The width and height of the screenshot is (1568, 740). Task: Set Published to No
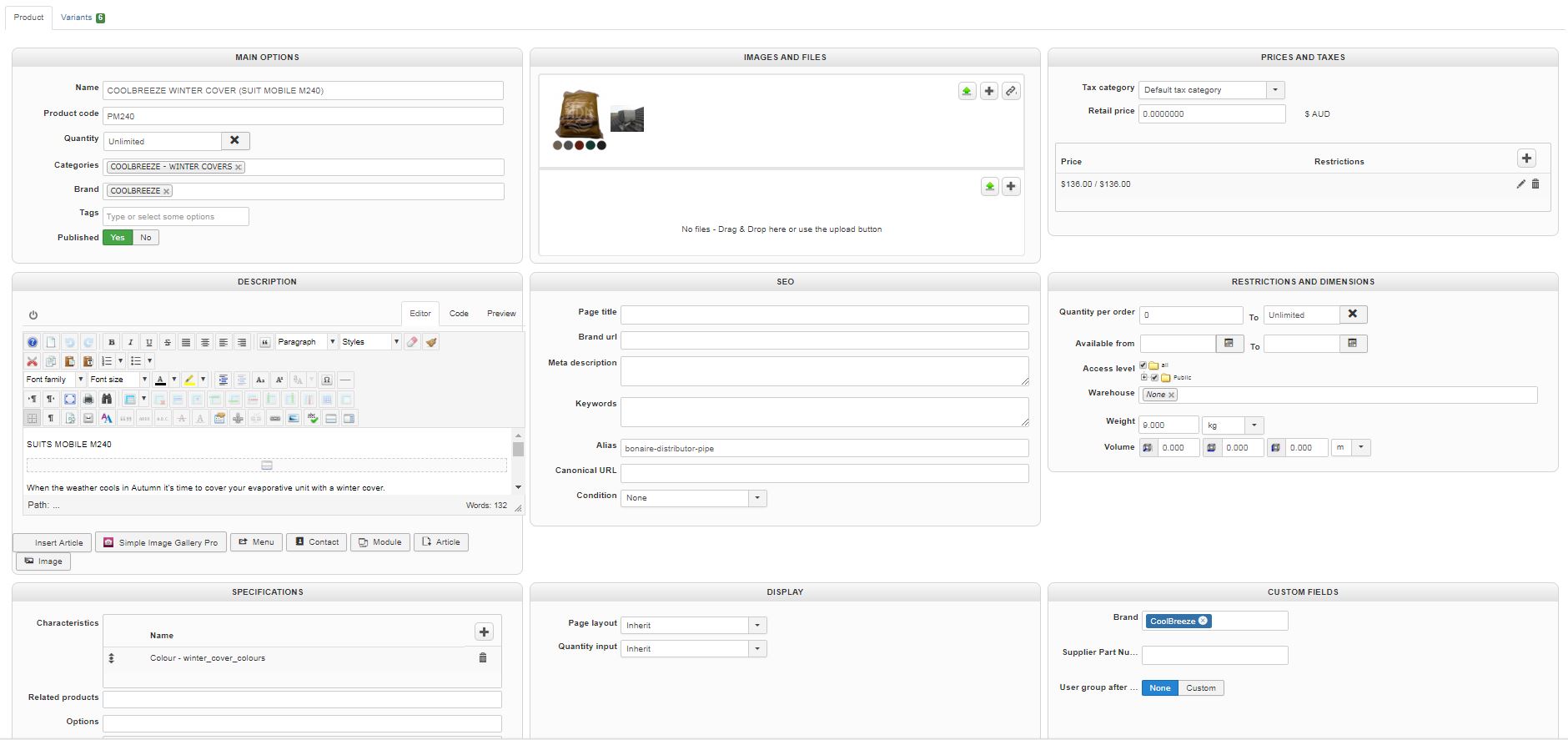pyautogui.click(x=146, y=238)
